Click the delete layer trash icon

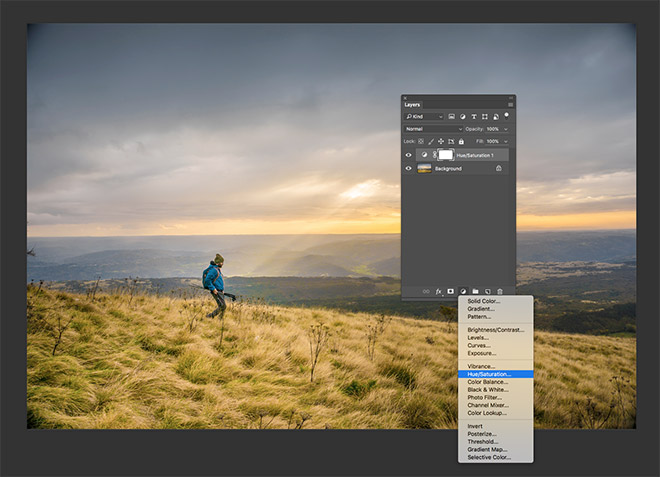[x=500, y=291]
